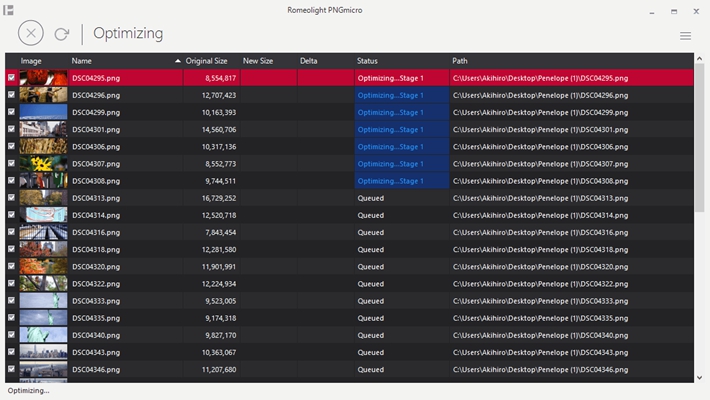Click the Queued status of DSC04313.png
This screenshot has height=400, width=710.
370,198
